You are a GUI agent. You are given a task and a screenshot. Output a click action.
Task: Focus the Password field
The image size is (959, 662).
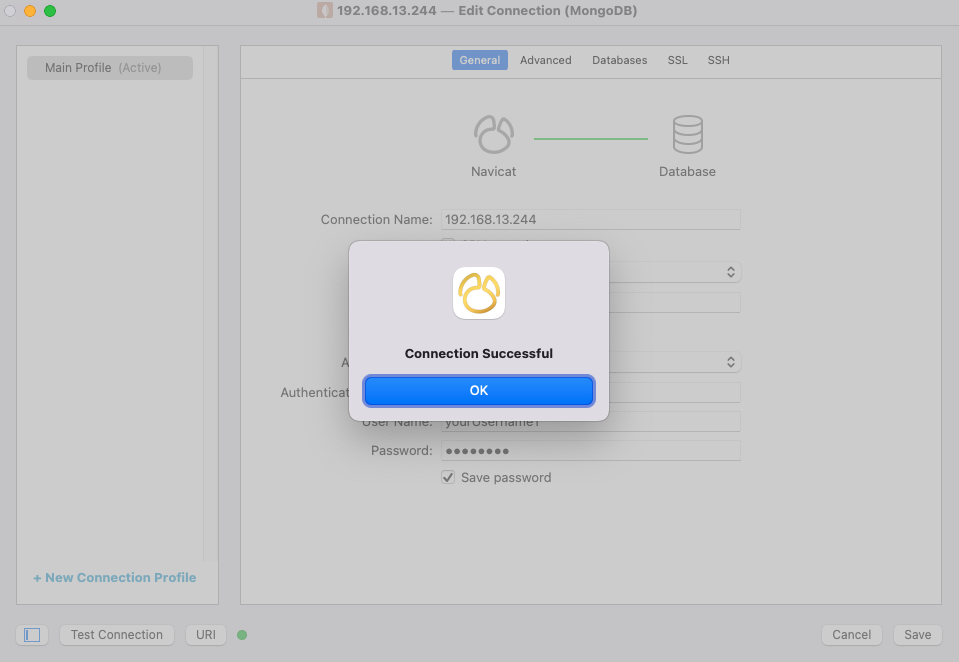pos(590,451)
